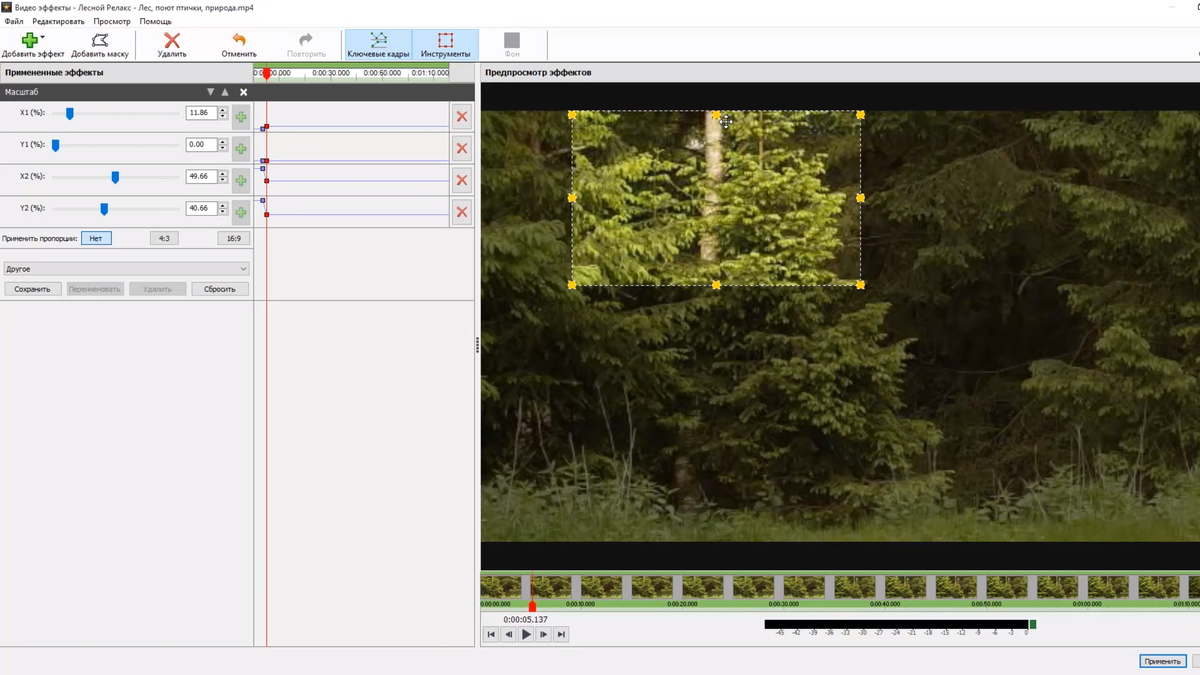Screen dimensions: 1200x675
Task: Open the 'Другое' preset dropdown
Action: click(126, 269)
